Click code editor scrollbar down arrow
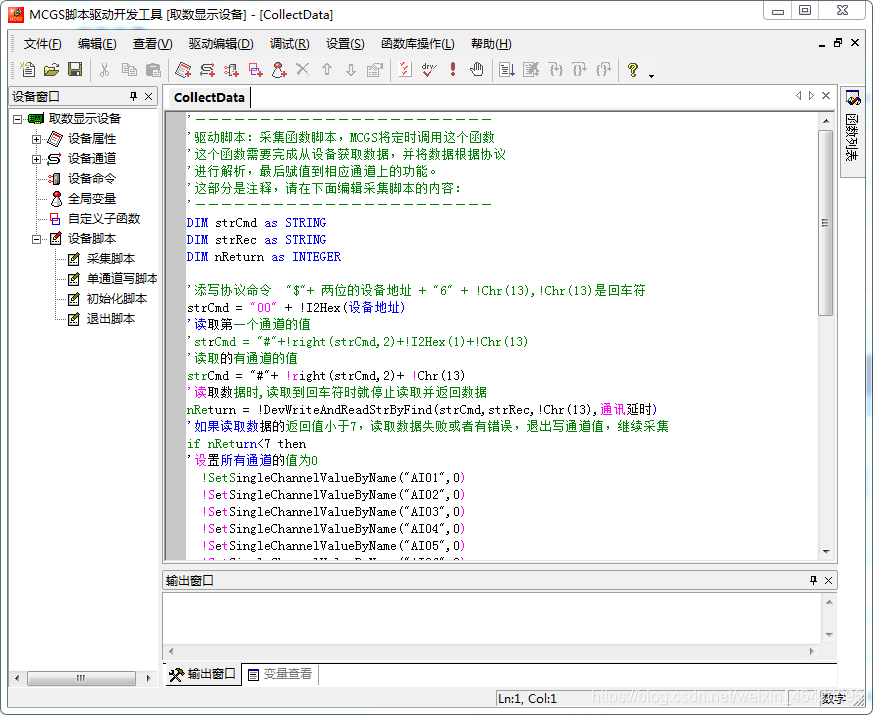Image resolution: width=873 pixels, height=715 pixels. click(826, 551)
